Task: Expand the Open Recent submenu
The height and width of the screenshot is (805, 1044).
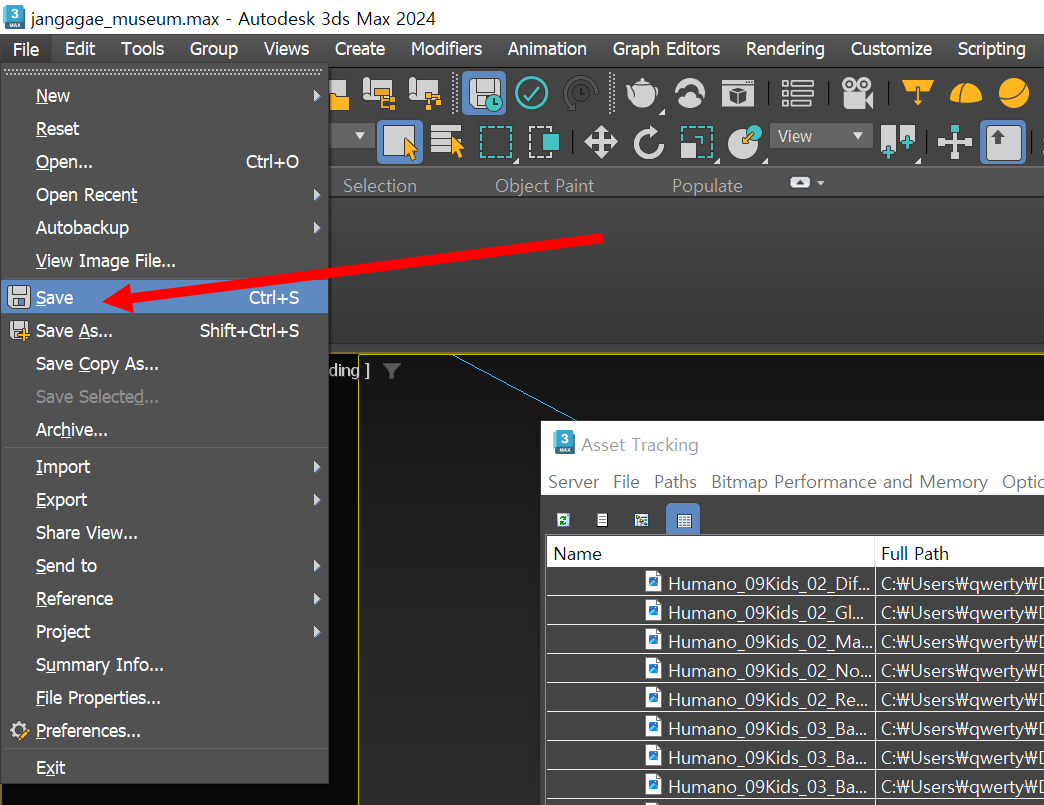Action: (317, 195)
